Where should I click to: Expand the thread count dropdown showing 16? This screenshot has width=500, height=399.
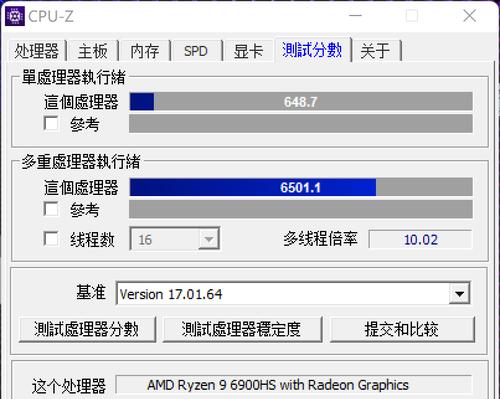click(175, 239)
